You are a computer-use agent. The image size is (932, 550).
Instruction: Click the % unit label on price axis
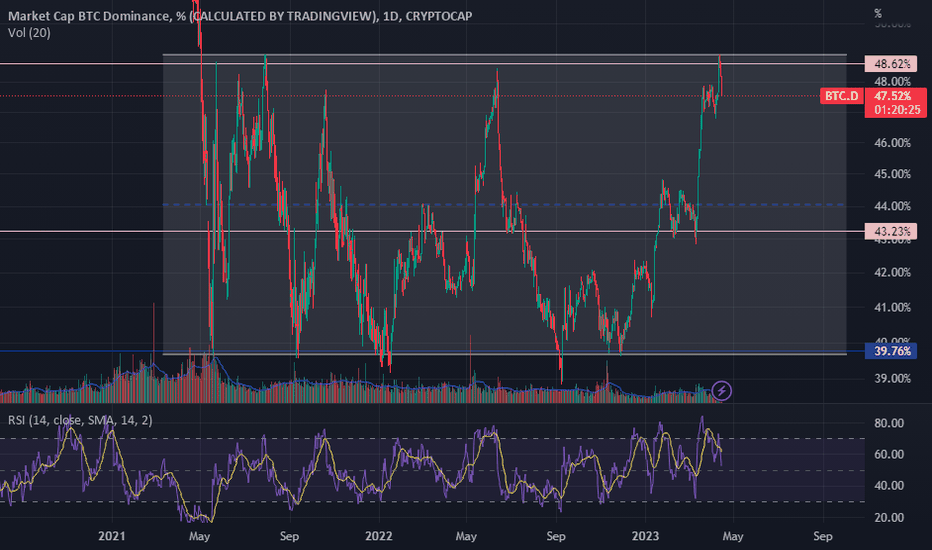(878, 13)
